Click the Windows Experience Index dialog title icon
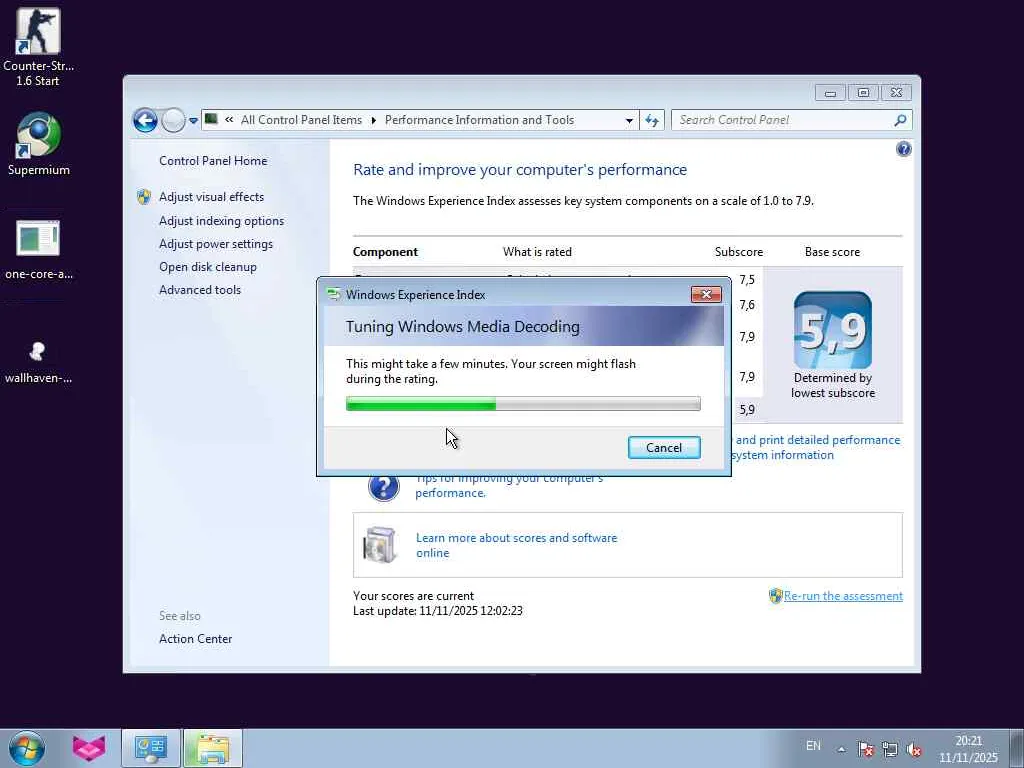The width and height of the screenshot is (1024, 768). tap(334, 295)
